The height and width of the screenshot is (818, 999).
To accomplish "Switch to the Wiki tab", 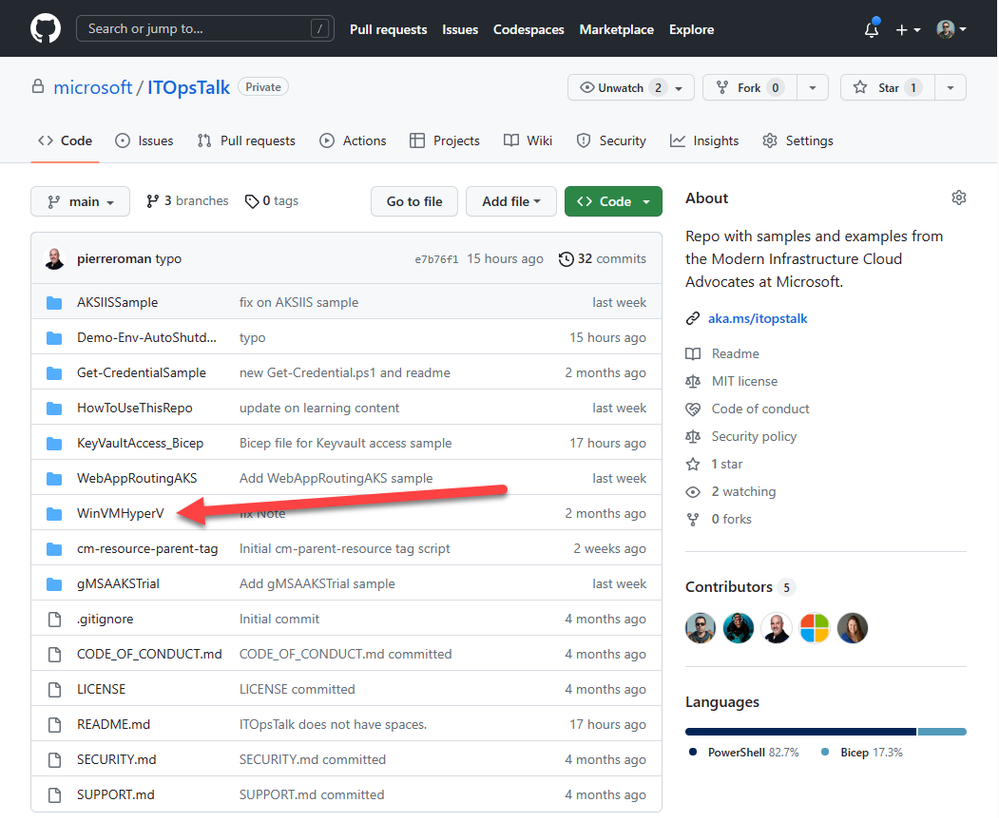I will 528,141.
